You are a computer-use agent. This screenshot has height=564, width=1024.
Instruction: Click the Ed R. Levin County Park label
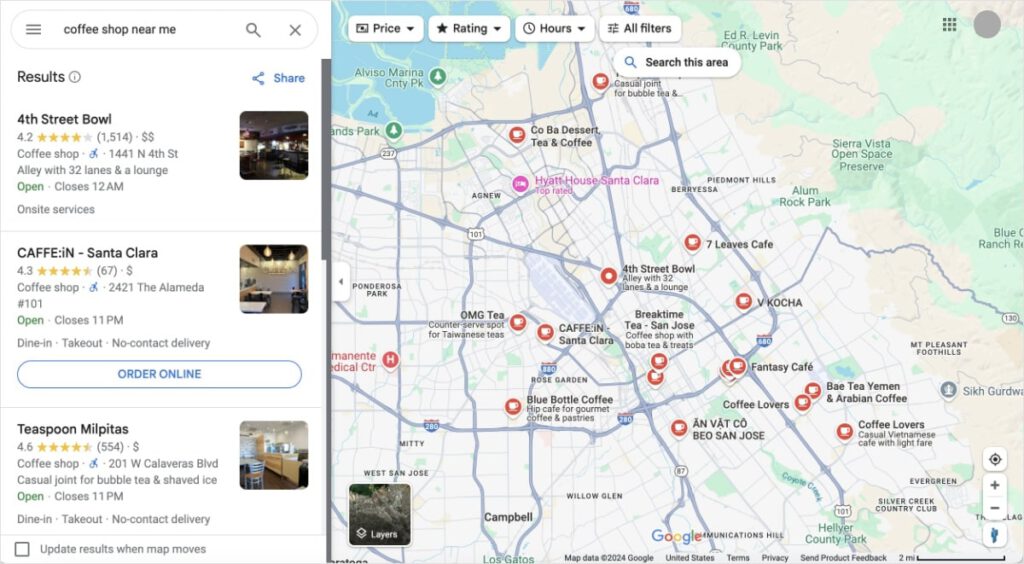click(752, 40)
